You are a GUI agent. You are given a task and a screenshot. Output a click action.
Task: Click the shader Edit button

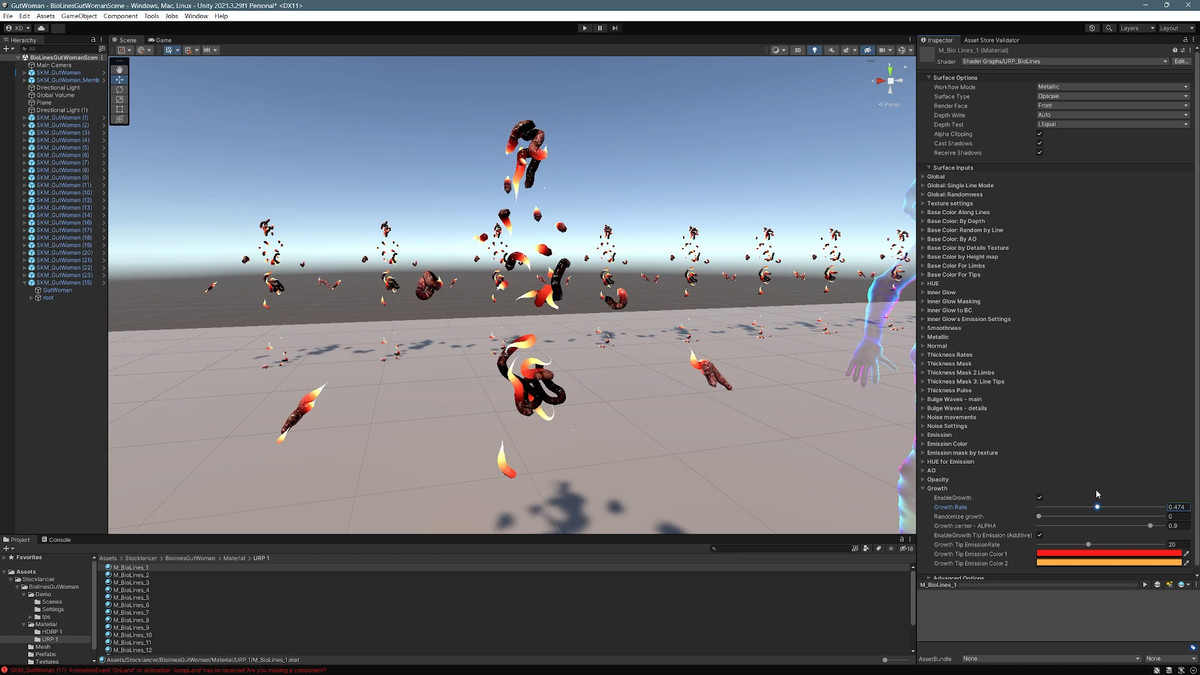click(1181, 61)
